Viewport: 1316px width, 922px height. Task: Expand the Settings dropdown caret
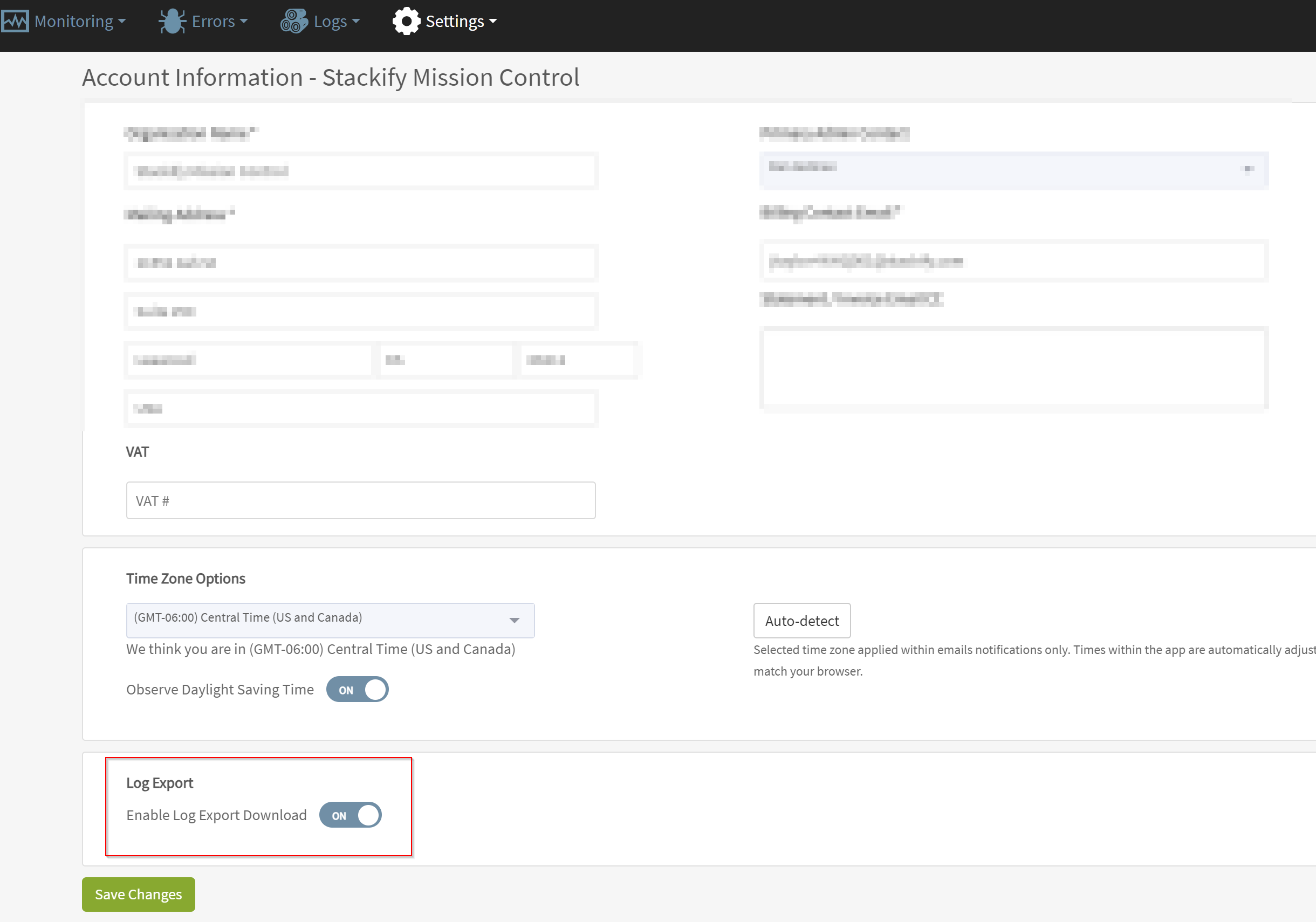pyautogui.click(x=493, y=22)
